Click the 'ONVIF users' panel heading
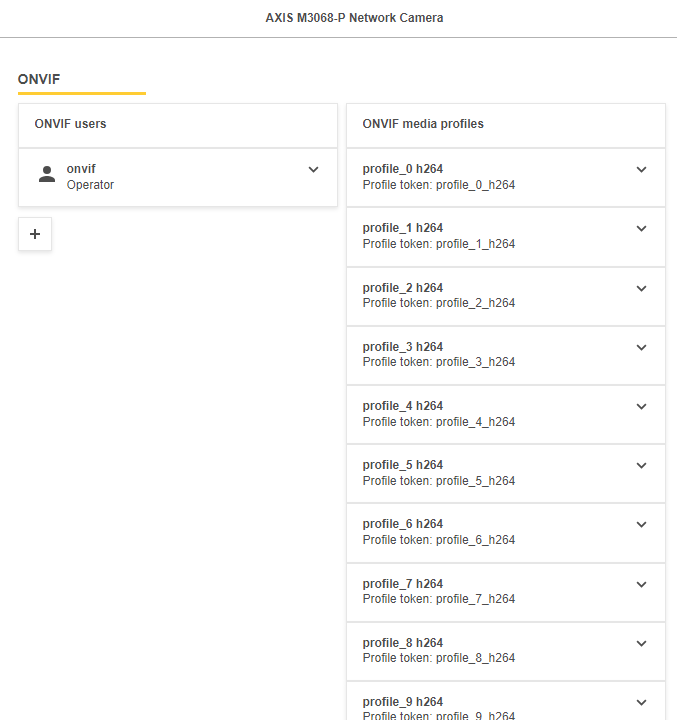 pos(70,124)
